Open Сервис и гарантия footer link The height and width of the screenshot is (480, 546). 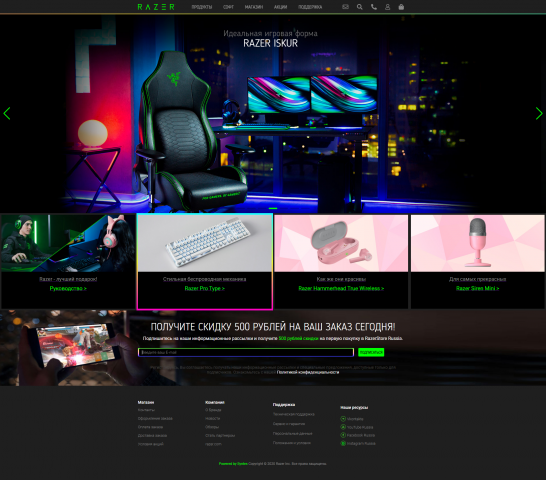pos(289,424)
